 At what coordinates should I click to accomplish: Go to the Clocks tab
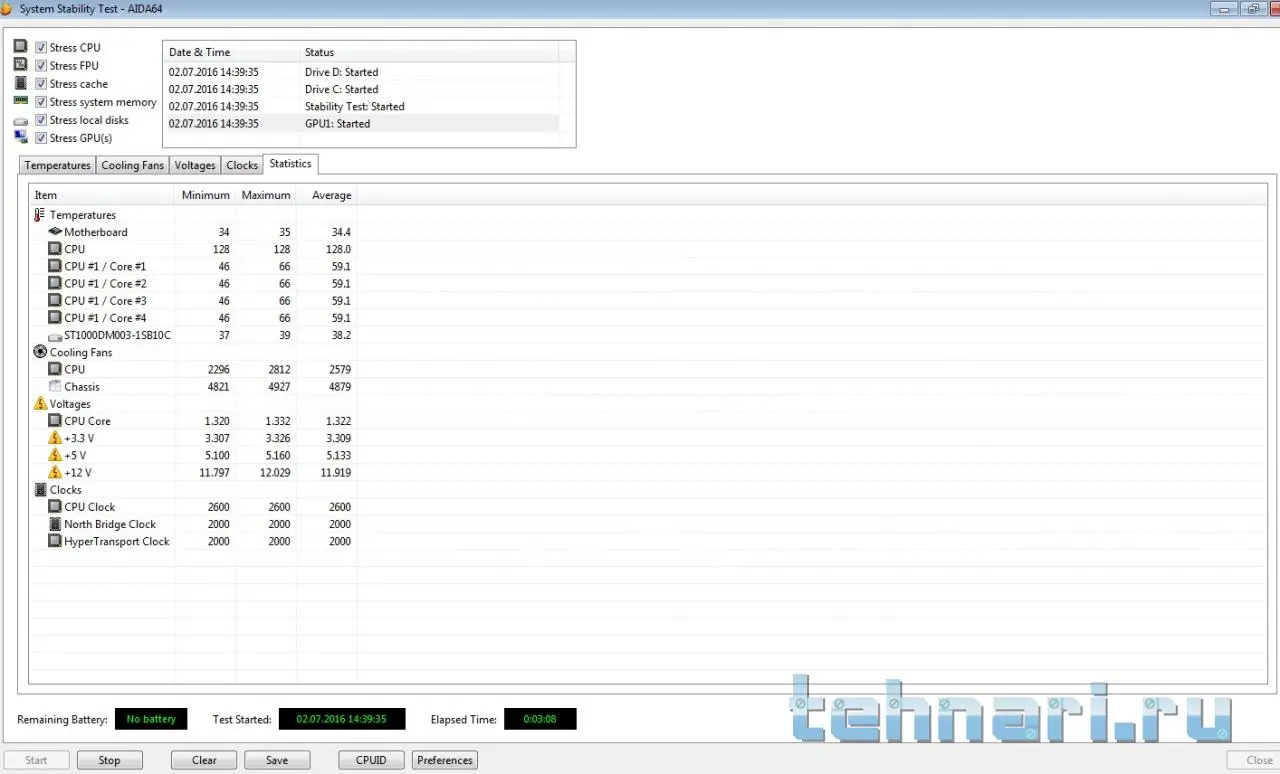[242, 165]
